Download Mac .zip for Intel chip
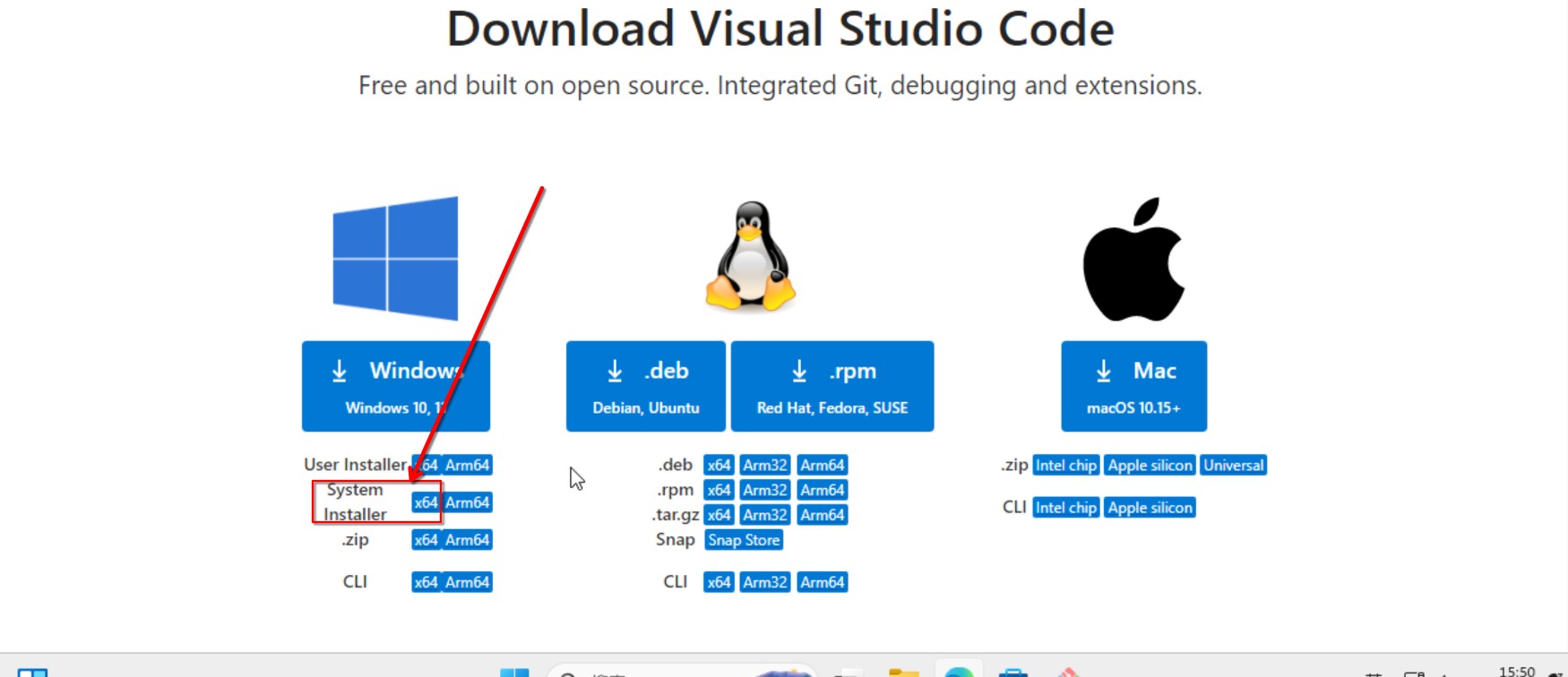Screen dimensions: 1568x677 click(x=1066, y=465)
